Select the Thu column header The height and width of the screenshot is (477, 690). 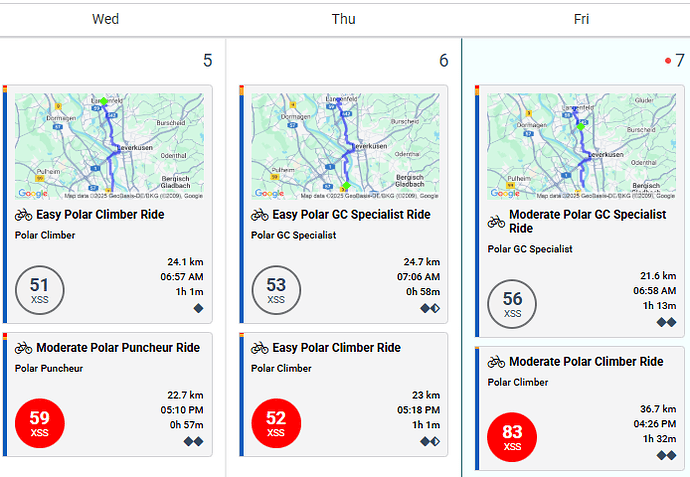point(343,19)
